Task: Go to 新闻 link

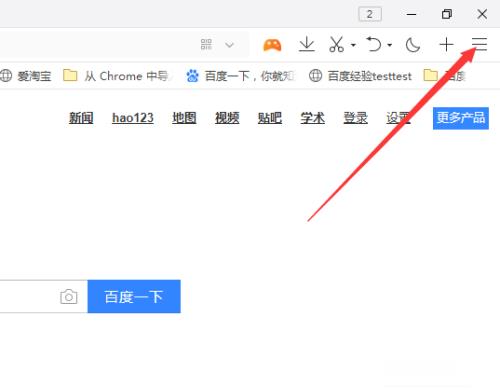Action: [81, 118]
